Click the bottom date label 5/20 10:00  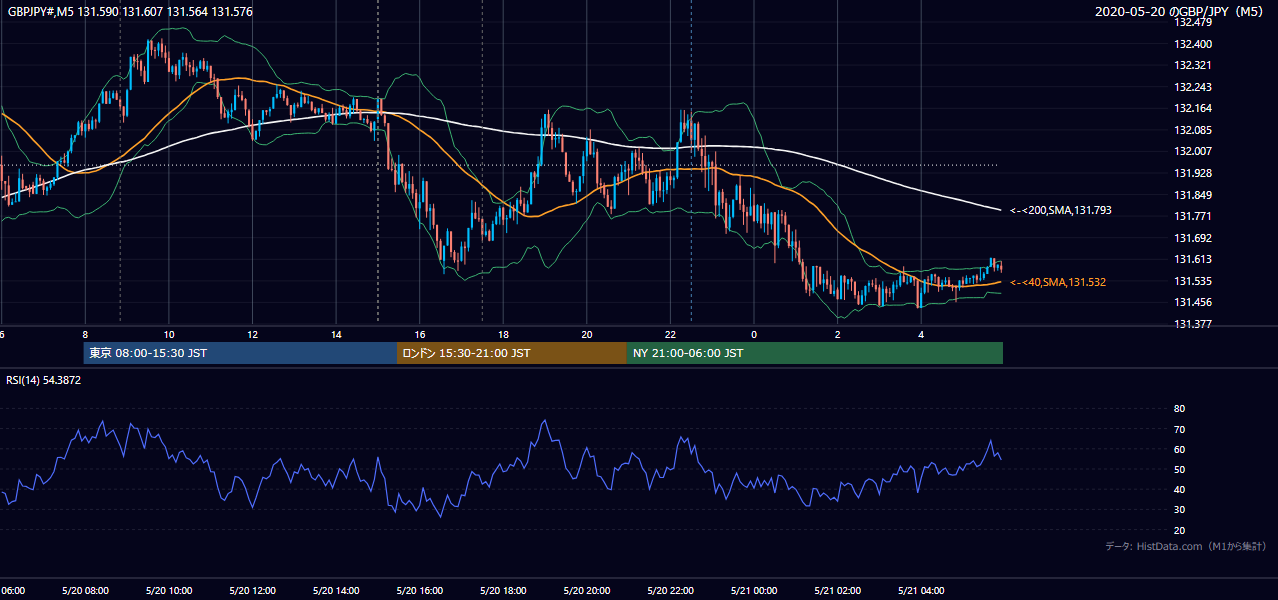[168, 591]
